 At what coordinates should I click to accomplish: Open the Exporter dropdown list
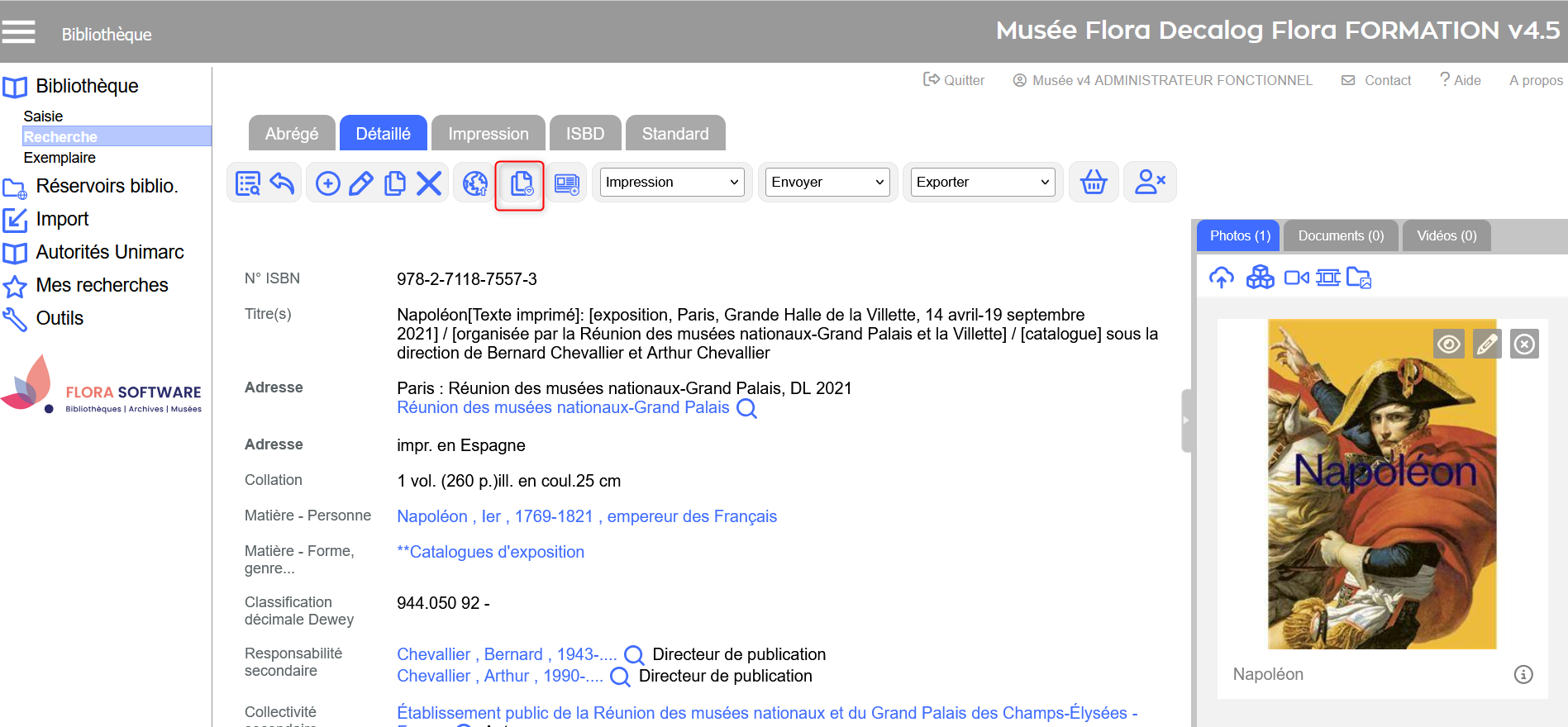pos(983,183)
